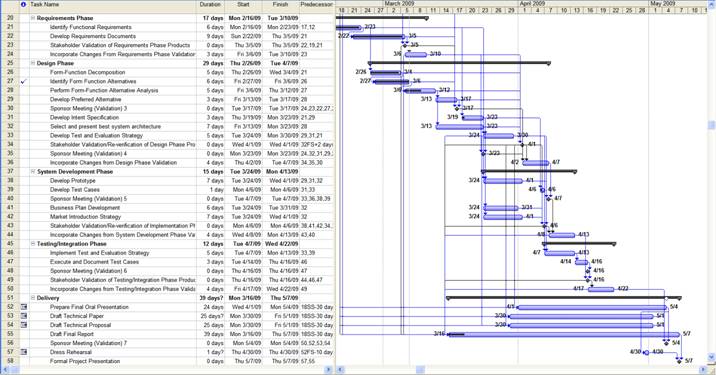Image resolution: width=716 pixels, height=375 pixels.
Task: Collapse the Testing/Integration Phase group
Action: [x=33, y=244]
